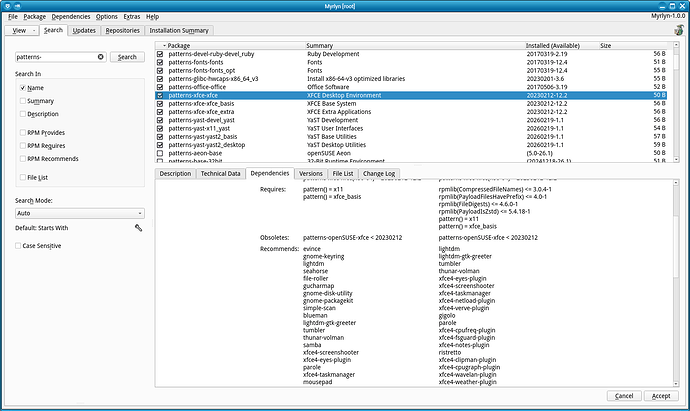
Task: Select the patterns-yast-x11_yast row
Action: pyautogui.click(x=411, y=128)
